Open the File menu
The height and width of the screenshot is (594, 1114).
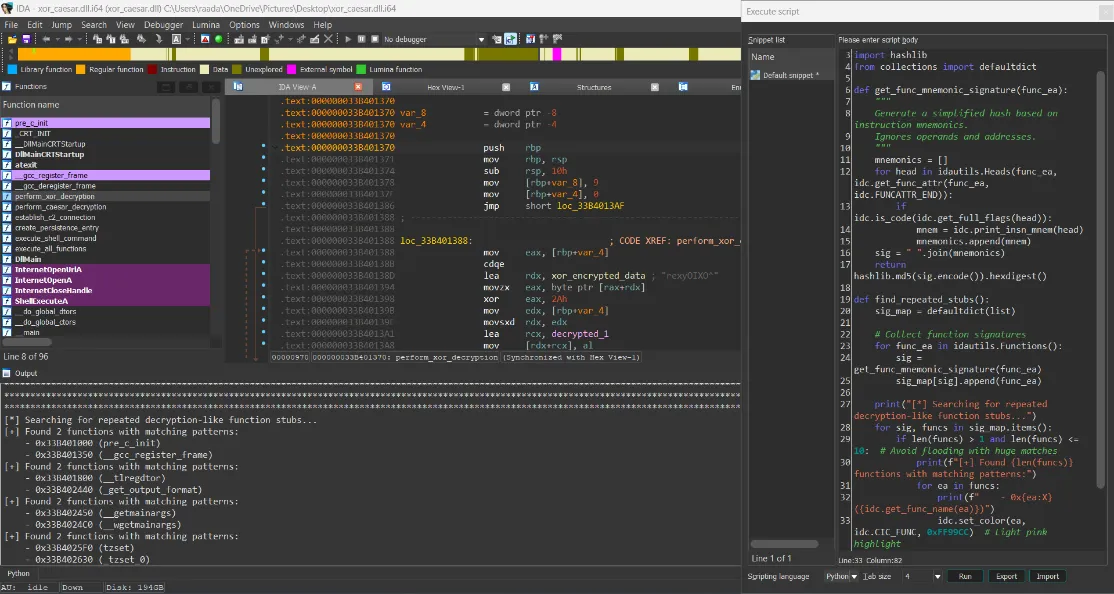(11, 25)
